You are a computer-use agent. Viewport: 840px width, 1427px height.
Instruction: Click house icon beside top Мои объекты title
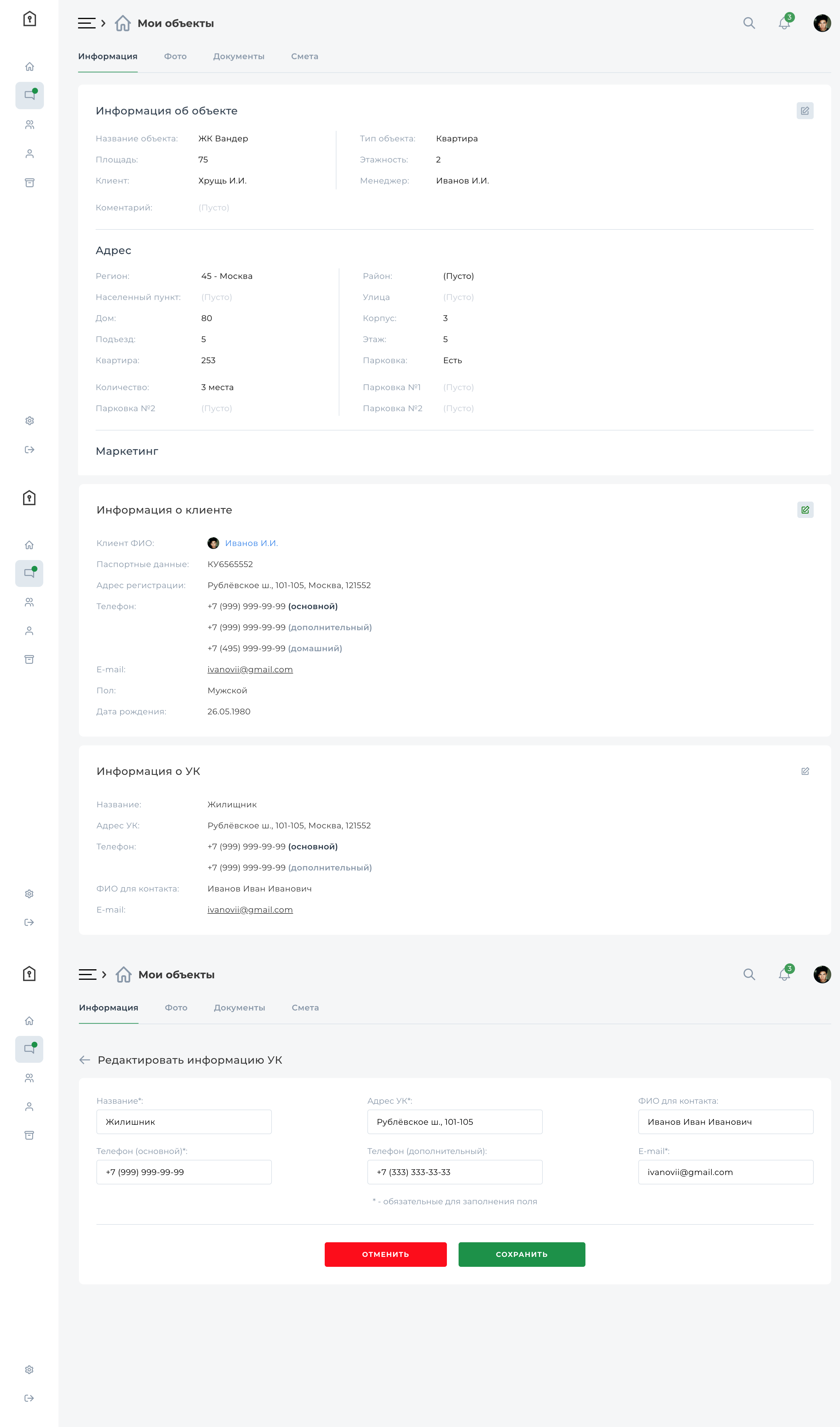(123, 23)
